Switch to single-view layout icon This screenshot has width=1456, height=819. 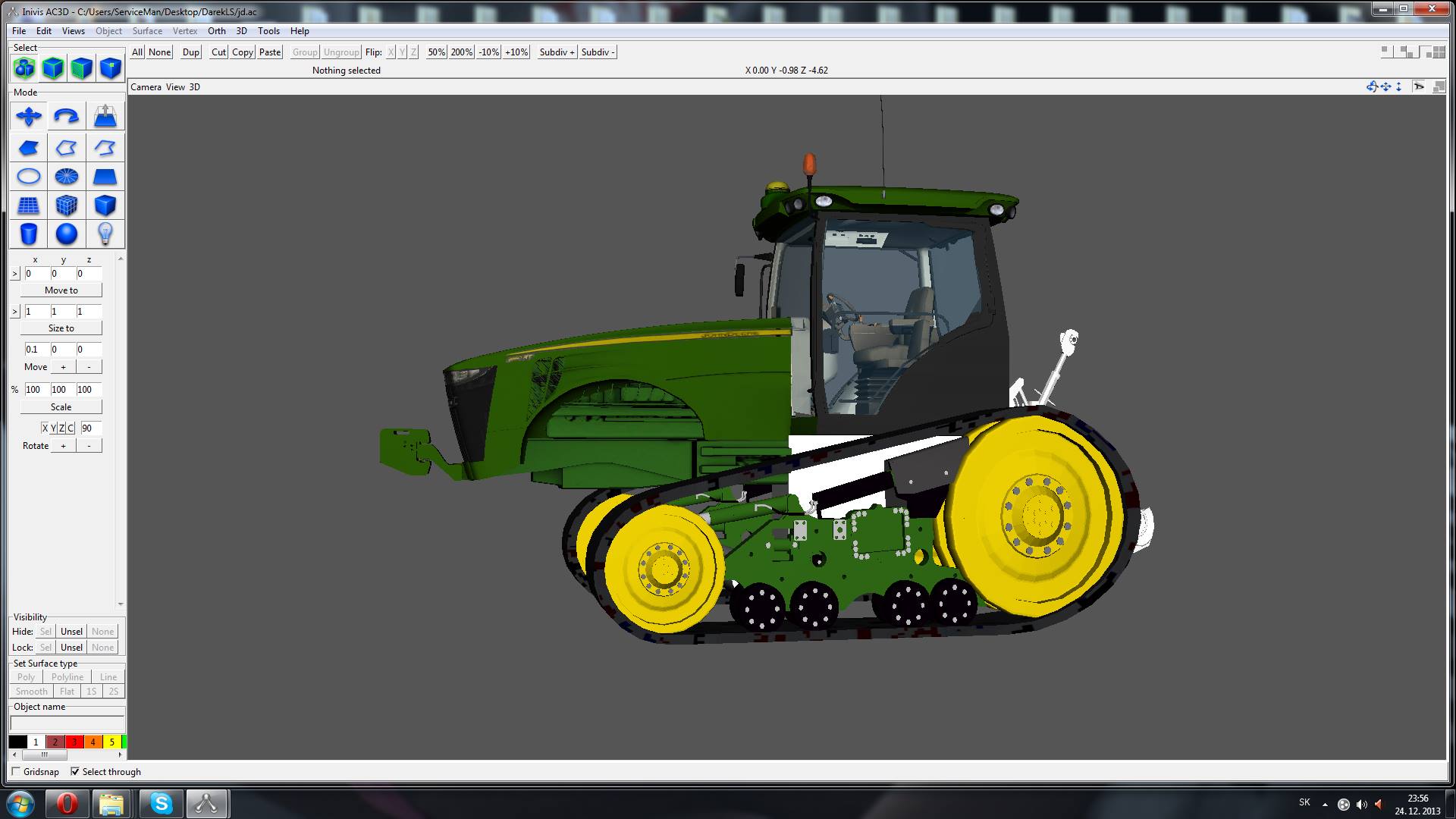tap(1386, 52)
